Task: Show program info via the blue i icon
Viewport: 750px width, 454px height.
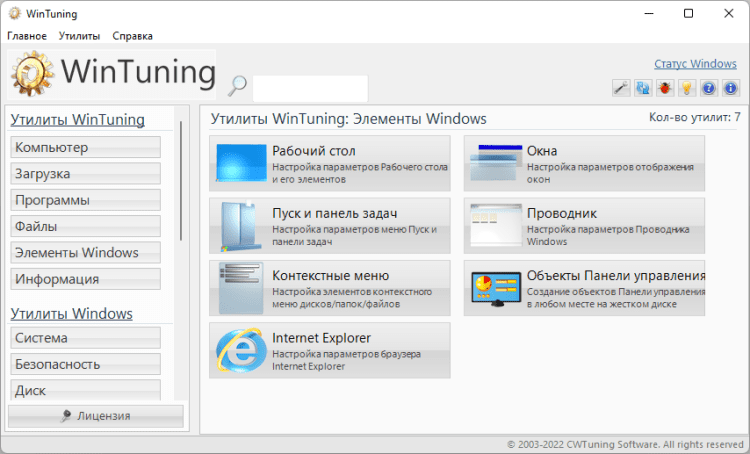Action: pyautogui.click(x=730, y=88)
